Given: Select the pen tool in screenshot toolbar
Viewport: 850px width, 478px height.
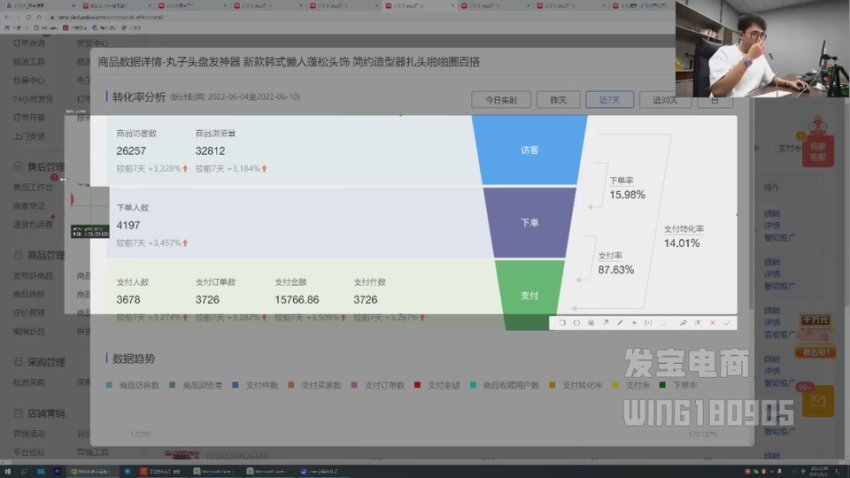Looking at the screenshot, I should pyautogui.click(x=620, y=323).
